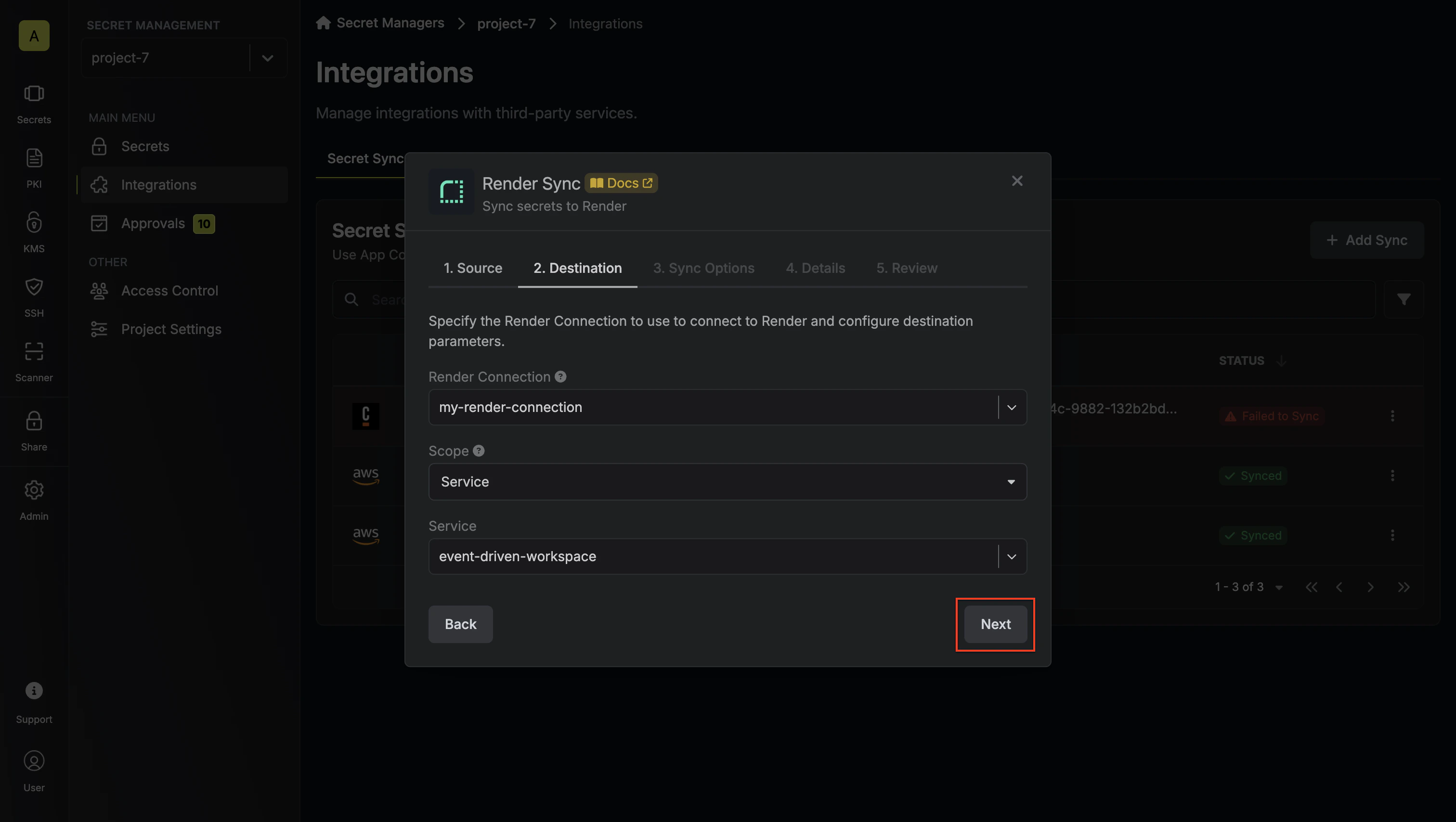The image size is (1456, 822).
Task: Click the Cloudflare sync row logo
Action: tap(366, 416)
